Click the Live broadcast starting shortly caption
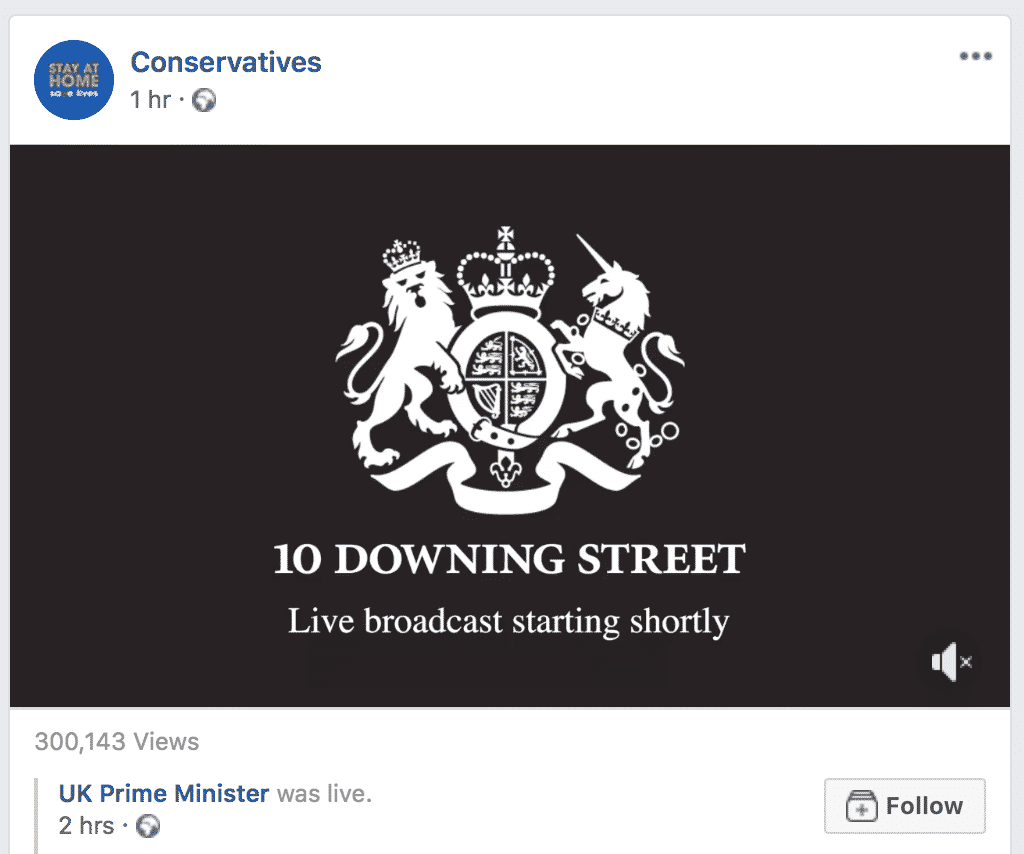Image resolution: width=1024 pixels, height=854 pixels. pyautogui.click(x=509, y=621)
